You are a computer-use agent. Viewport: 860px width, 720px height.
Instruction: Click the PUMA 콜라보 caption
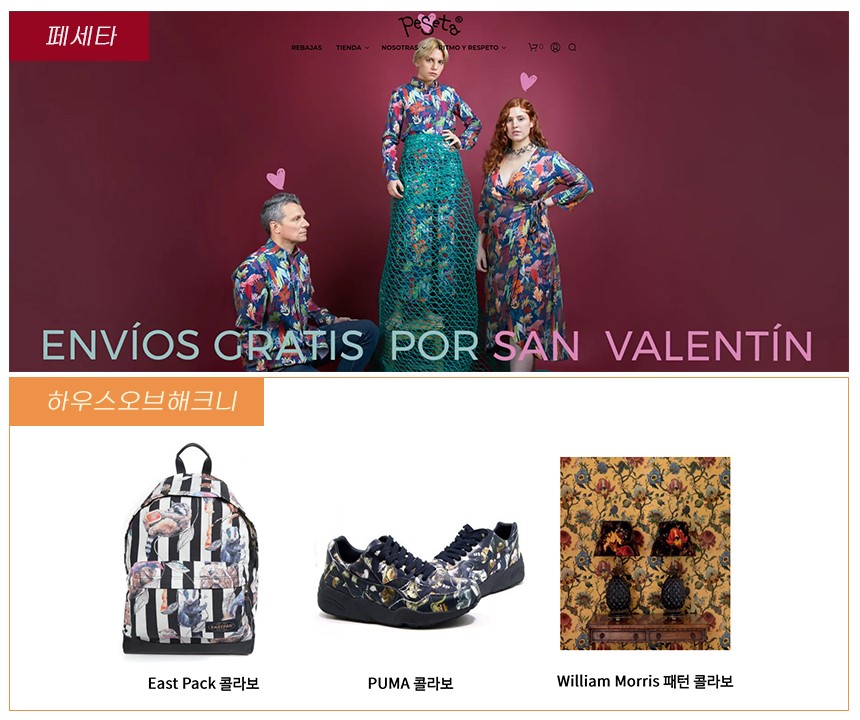[410, 683]
